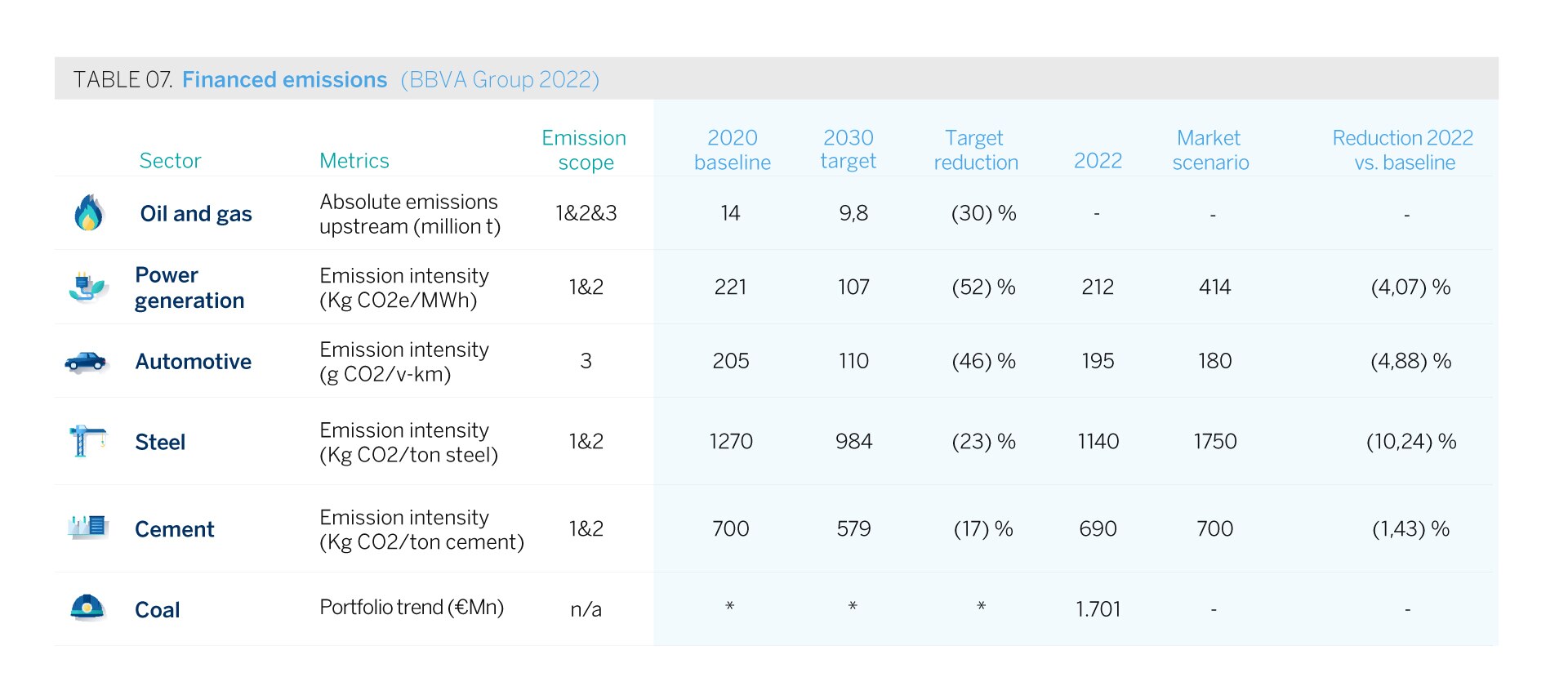Click the plug icon beside Power generation

(87, 287)
